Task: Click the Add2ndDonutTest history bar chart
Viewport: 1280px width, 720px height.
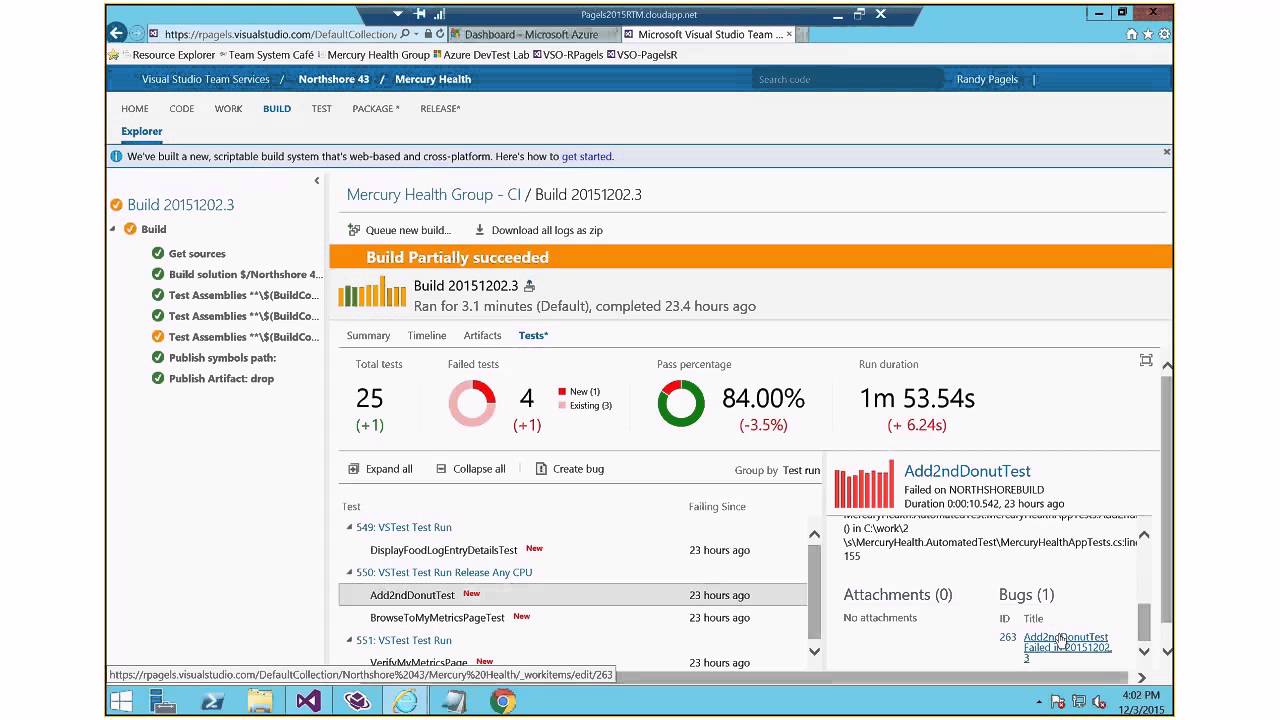Action: click(x=864, y=484)
